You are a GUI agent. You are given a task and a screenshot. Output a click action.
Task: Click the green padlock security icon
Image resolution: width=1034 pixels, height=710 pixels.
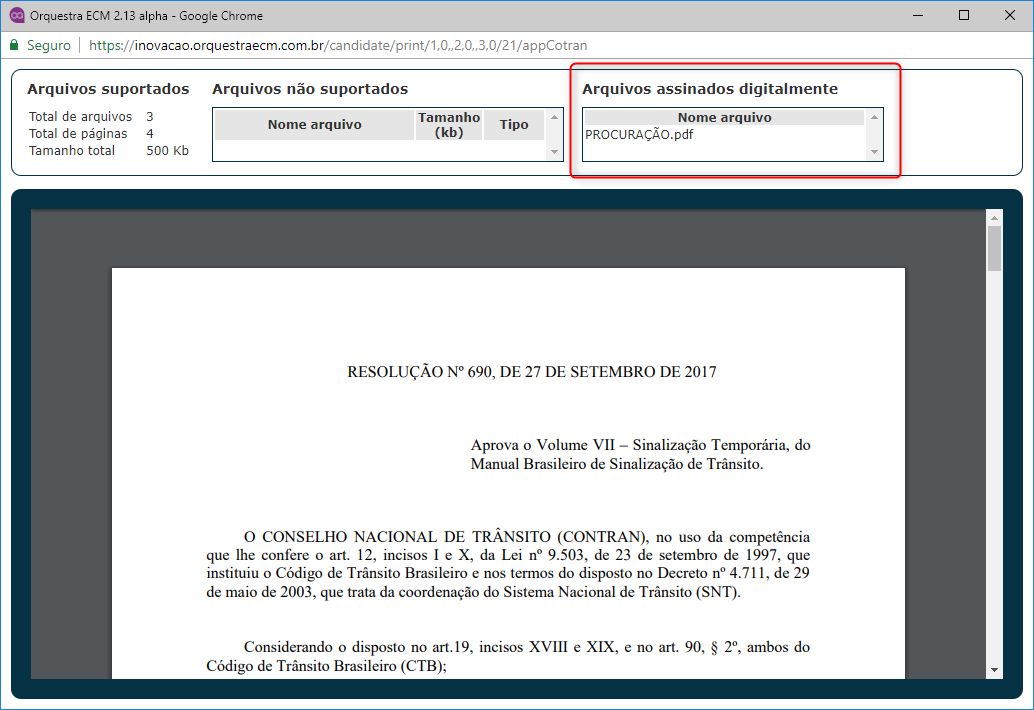click(x=14, y=45)
